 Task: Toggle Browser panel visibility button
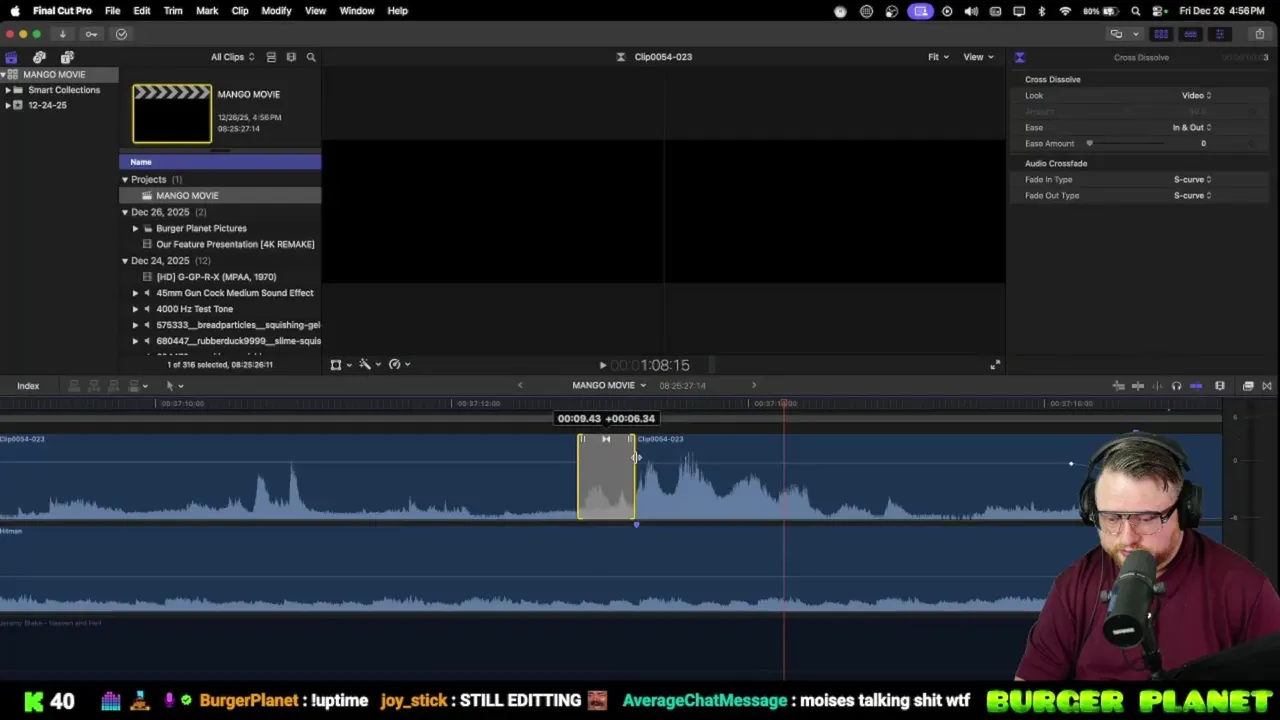tap(1161, 34)
